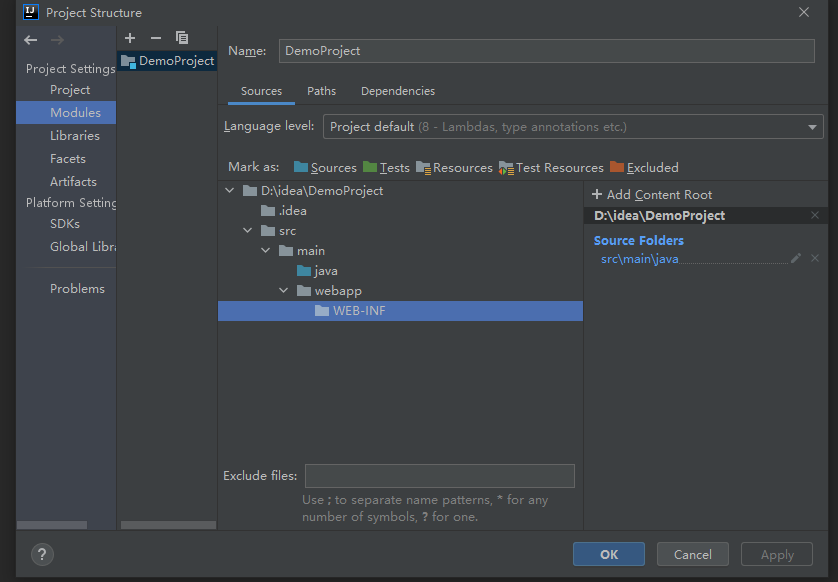Screen dimensions: 838x582
Task: Click the Exclude files input field
Action: point(440,475)
